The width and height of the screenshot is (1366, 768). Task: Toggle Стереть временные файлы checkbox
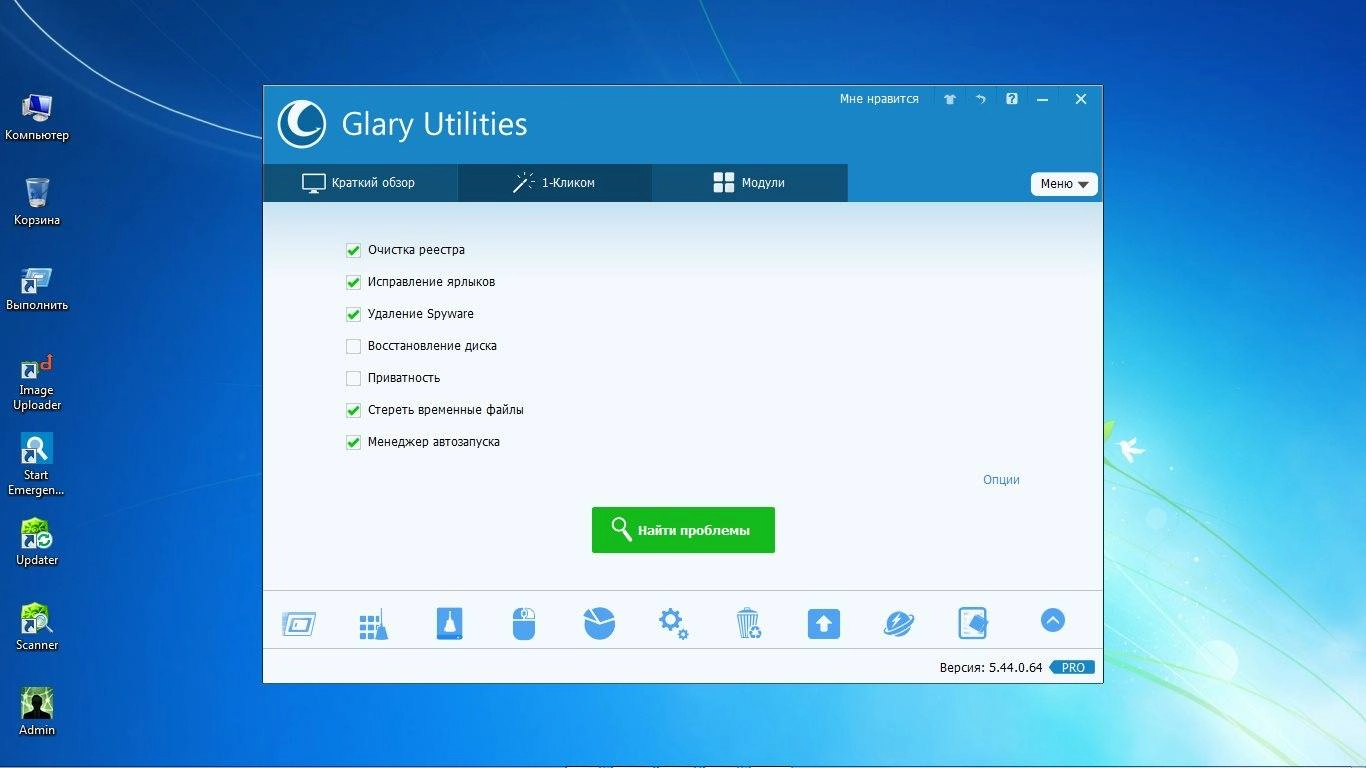point(353,410)
